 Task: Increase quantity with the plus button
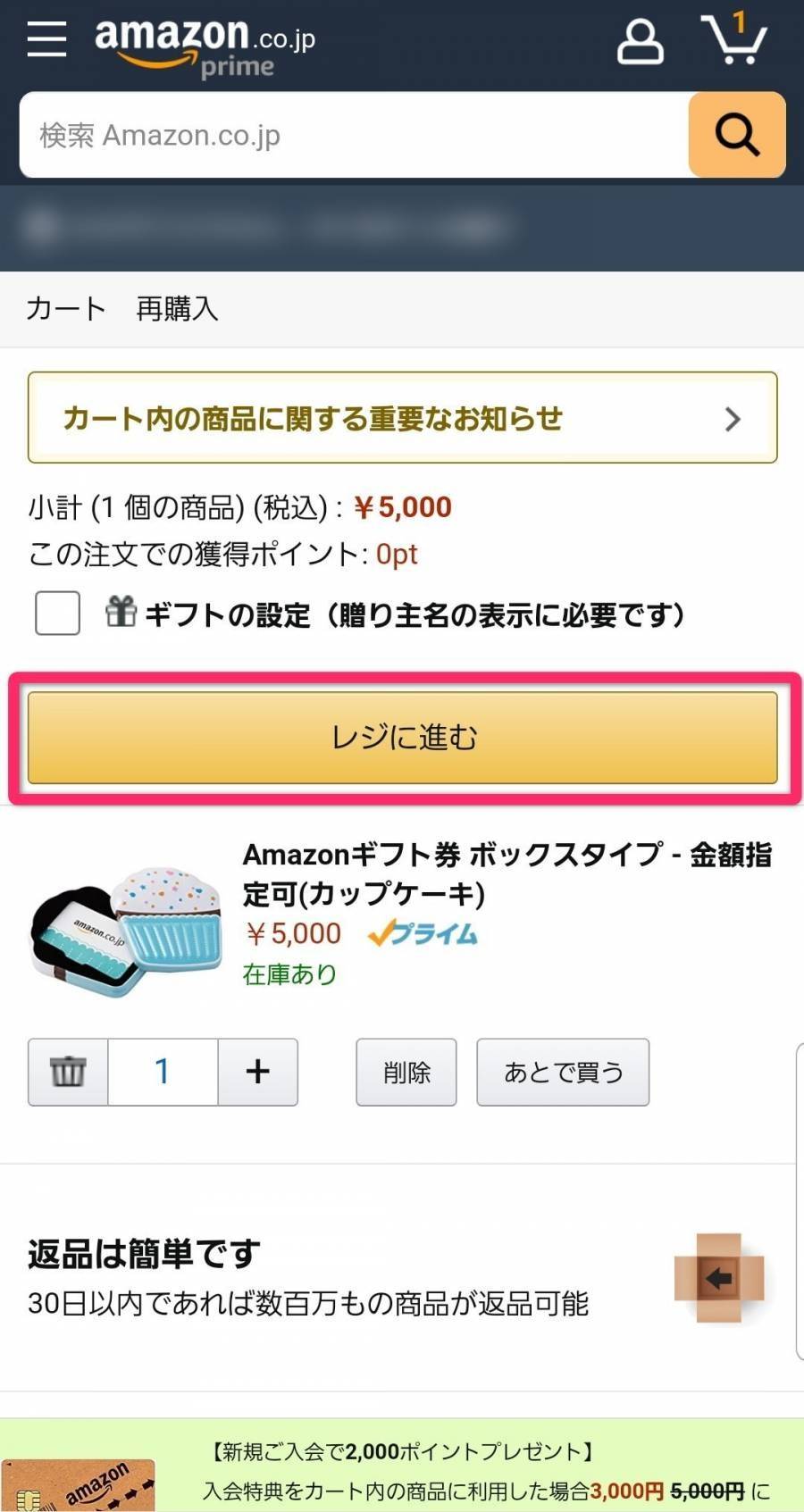[258, 1072]
